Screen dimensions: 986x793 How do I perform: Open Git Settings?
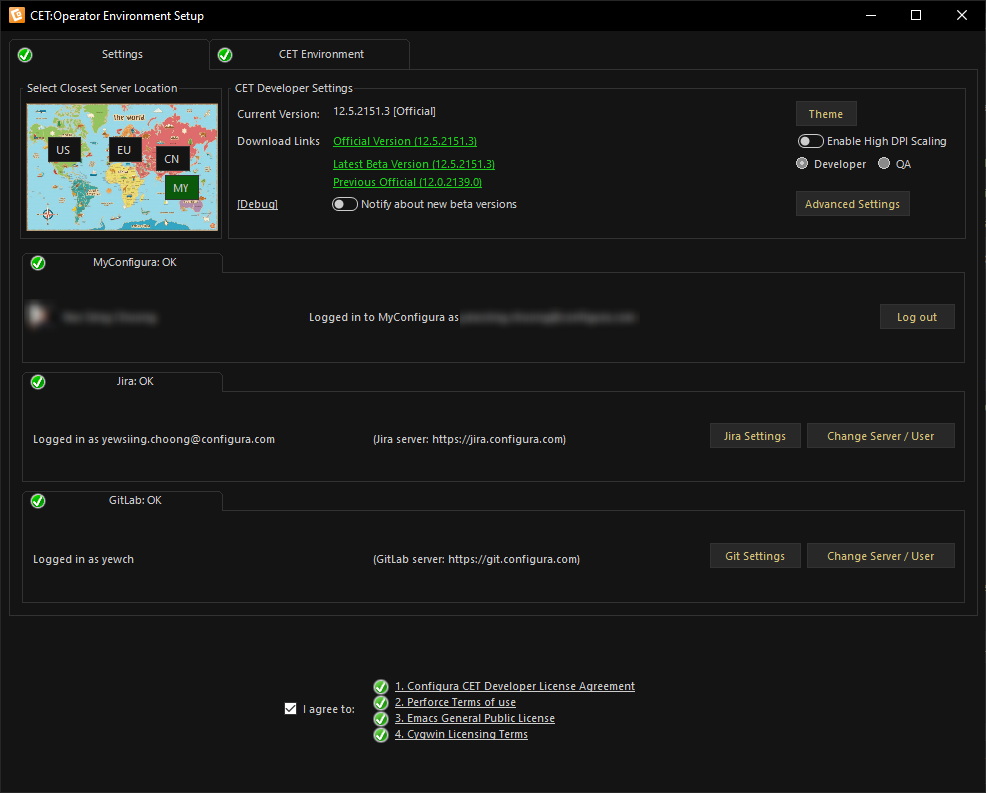point(755,556)
